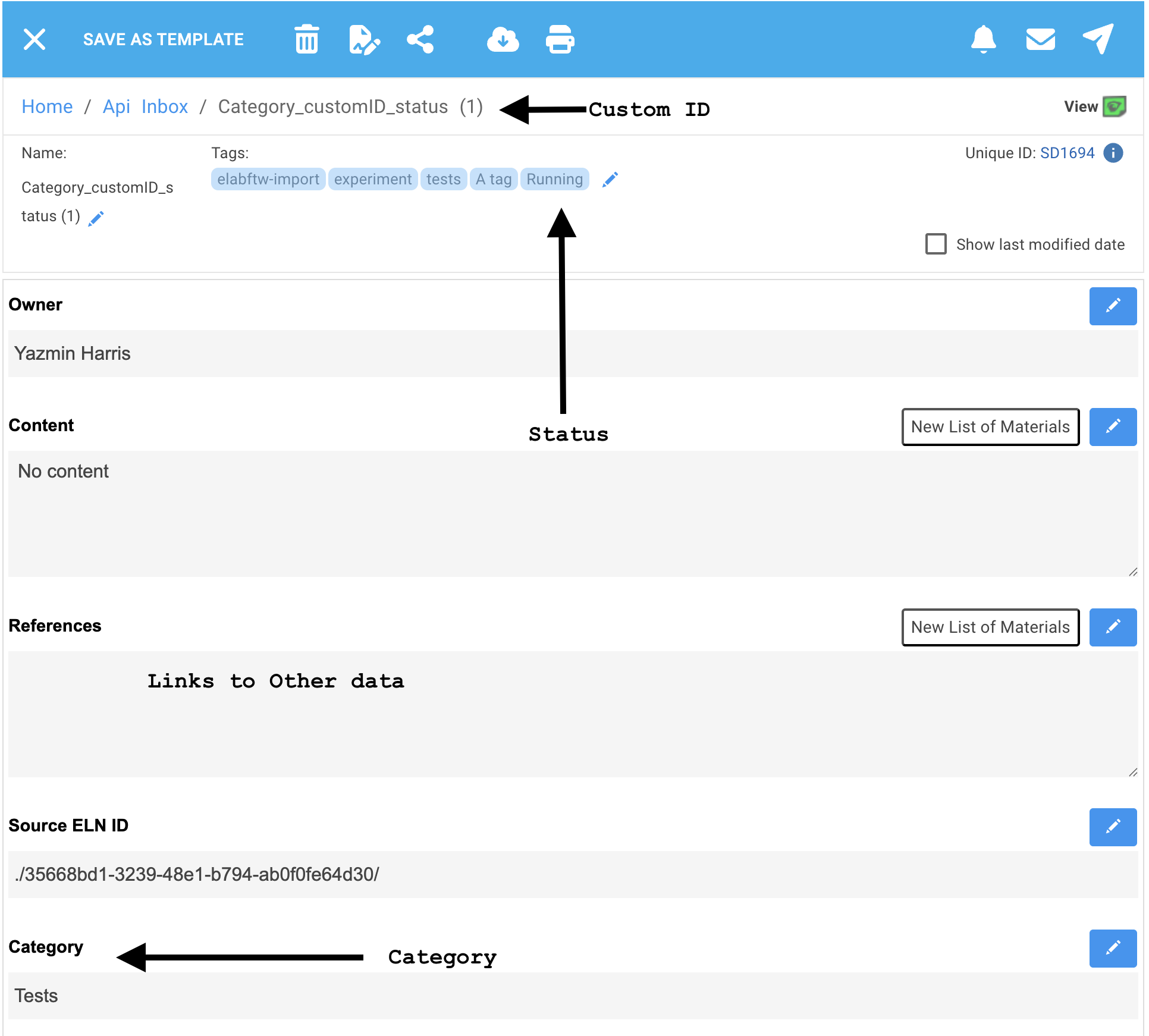Open the Api Inbox breadcrumb link
Screen dimensions: 1149x1036
pyautogui.click(x=145, y=107)
